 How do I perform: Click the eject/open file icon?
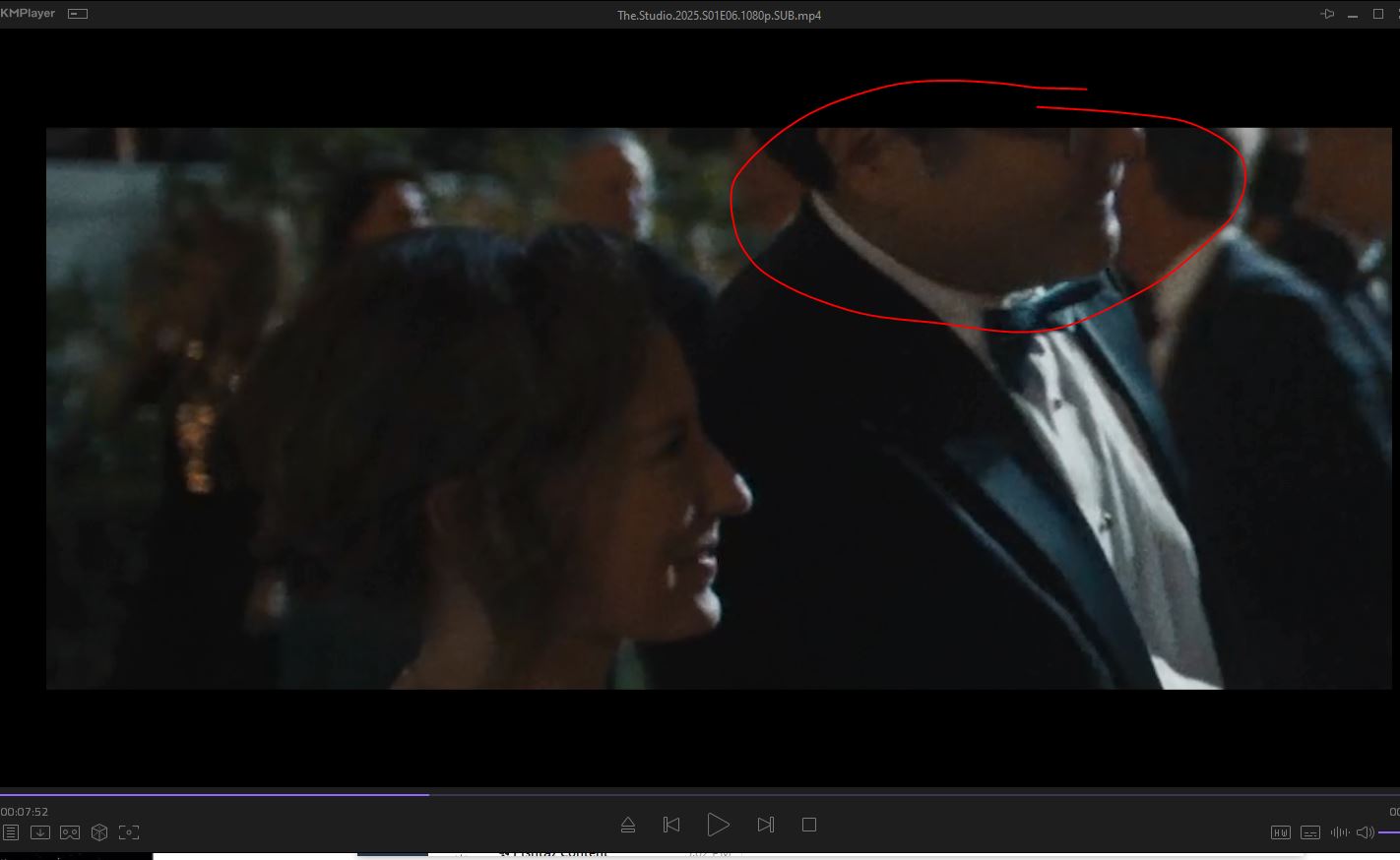point(628,825)
